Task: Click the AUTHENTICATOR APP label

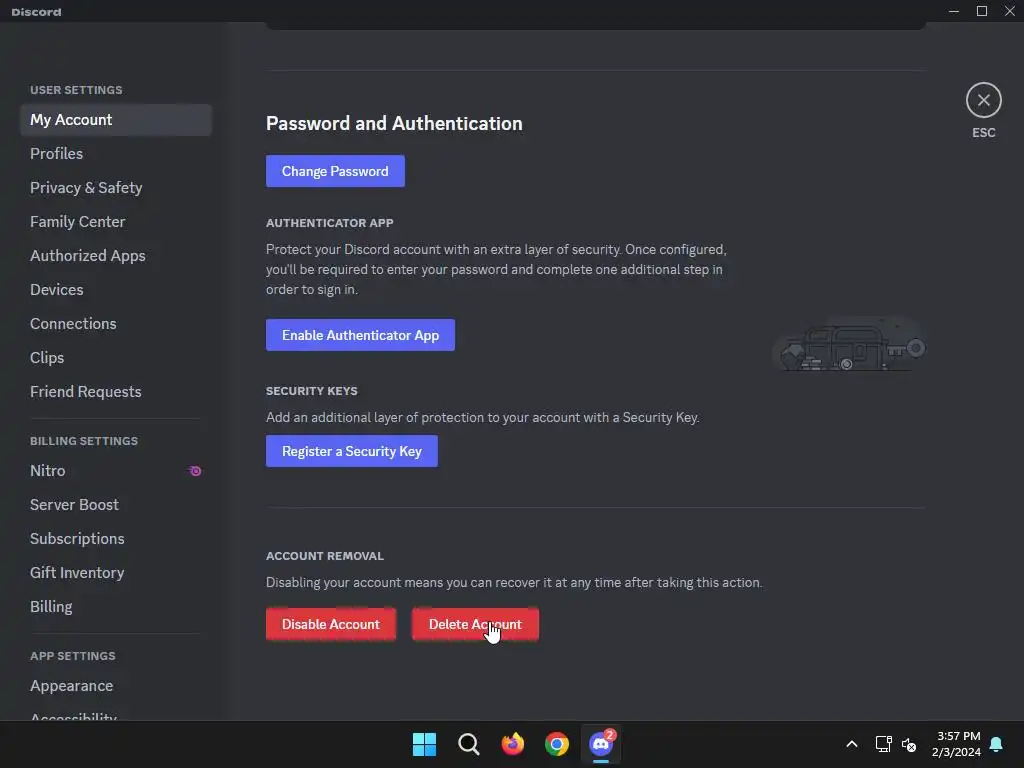Action: 329,223
